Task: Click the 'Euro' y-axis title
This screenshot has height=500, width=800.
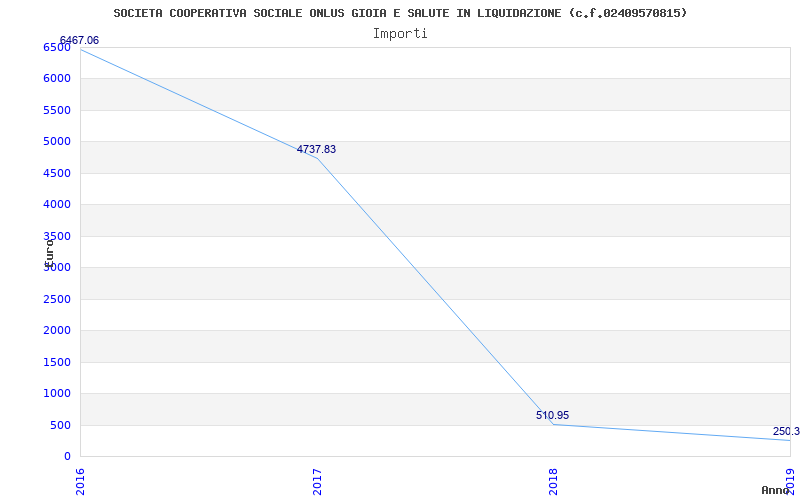Action: pyautogui.click(x=49, y=252)
